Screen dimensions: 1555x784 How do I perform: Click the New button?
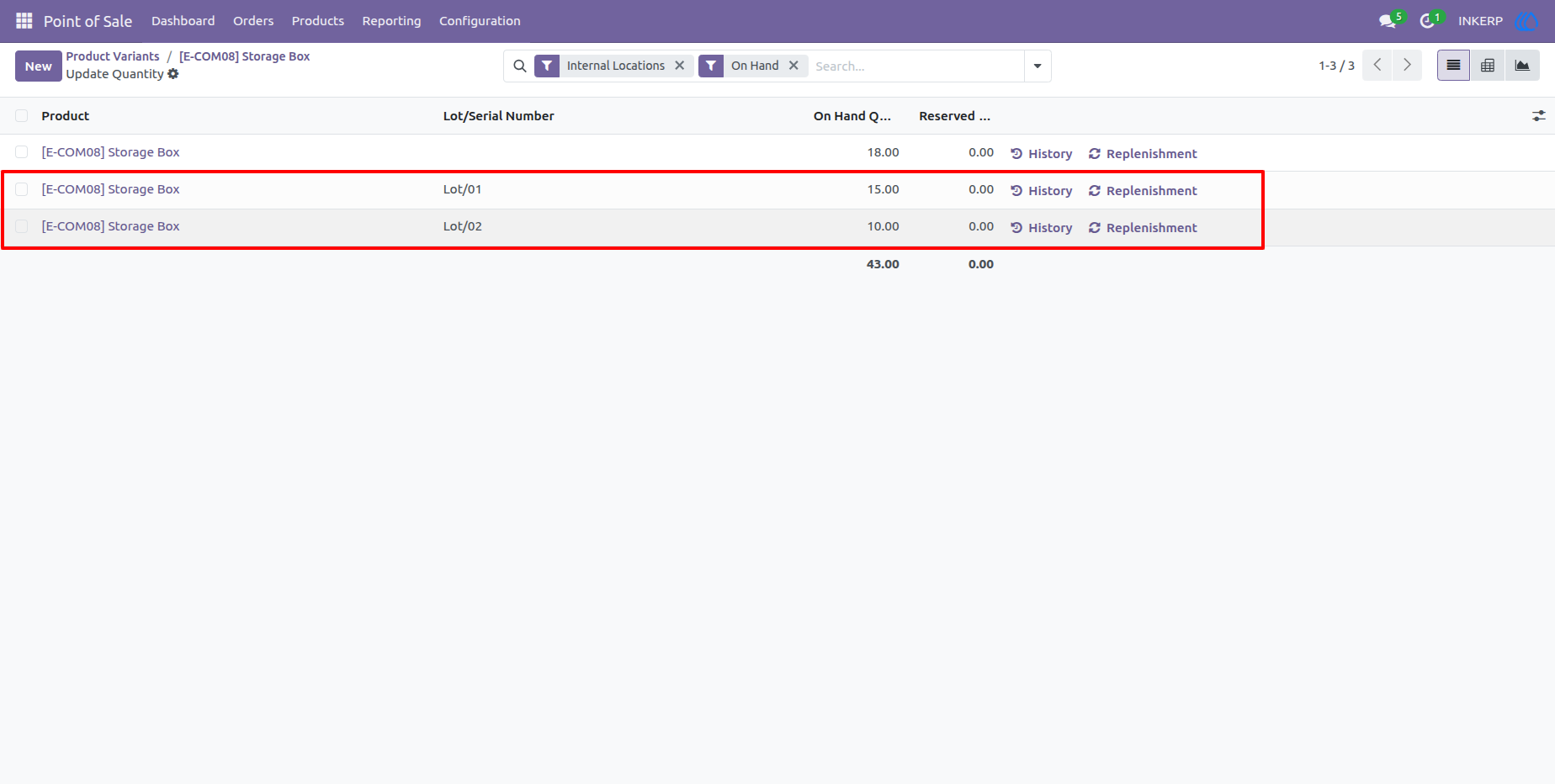pos(38,66)
